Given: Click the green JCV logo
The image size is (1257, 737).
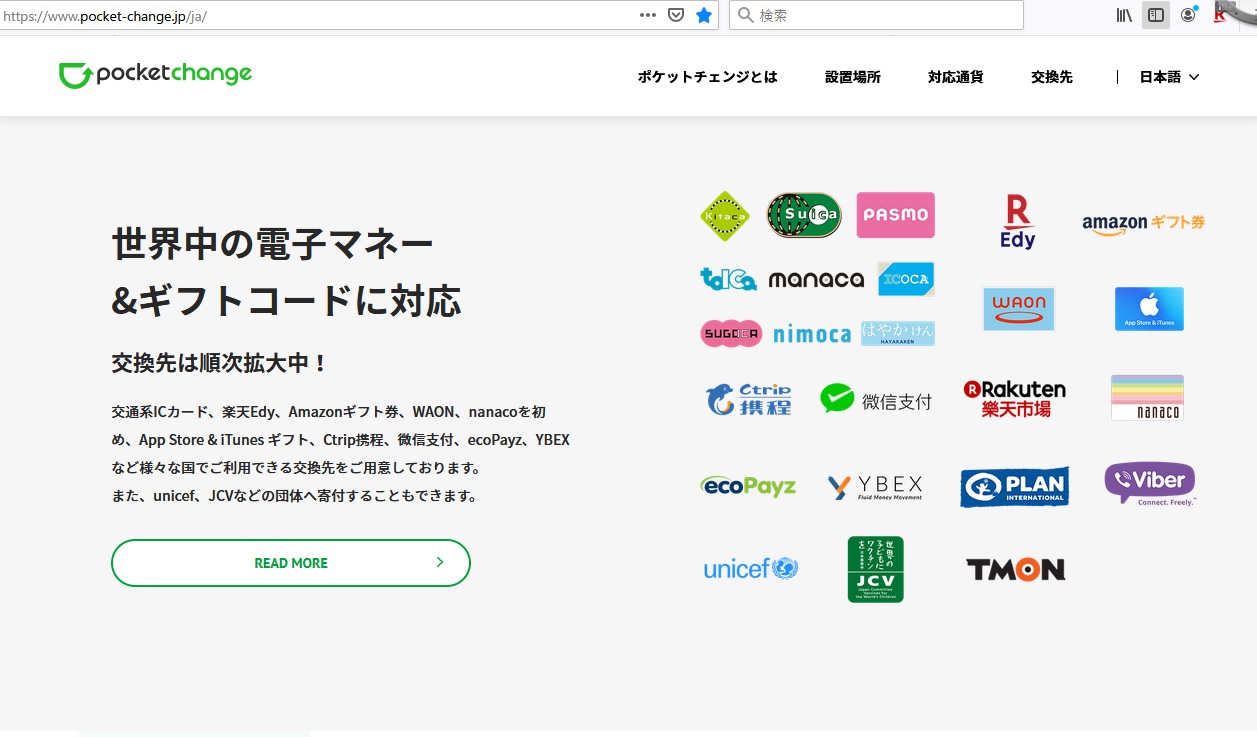Looking at the screenshot, I should (875, 569).
